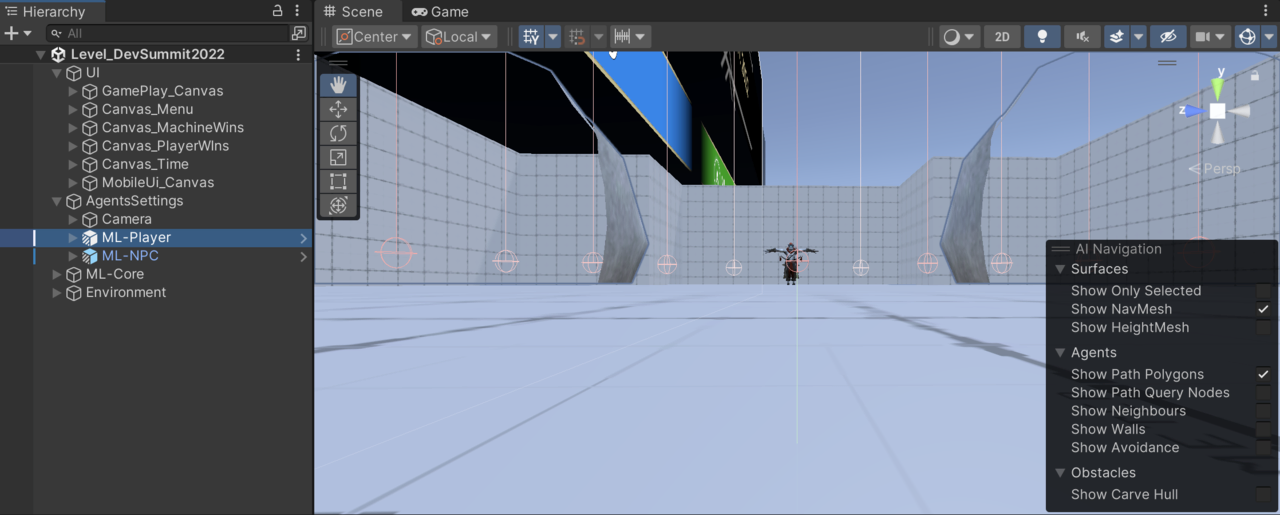This screenshot has width=1280, height=515.
Task: Enable Show Neighbours checkbox
Action: (x=1264, y=411)
